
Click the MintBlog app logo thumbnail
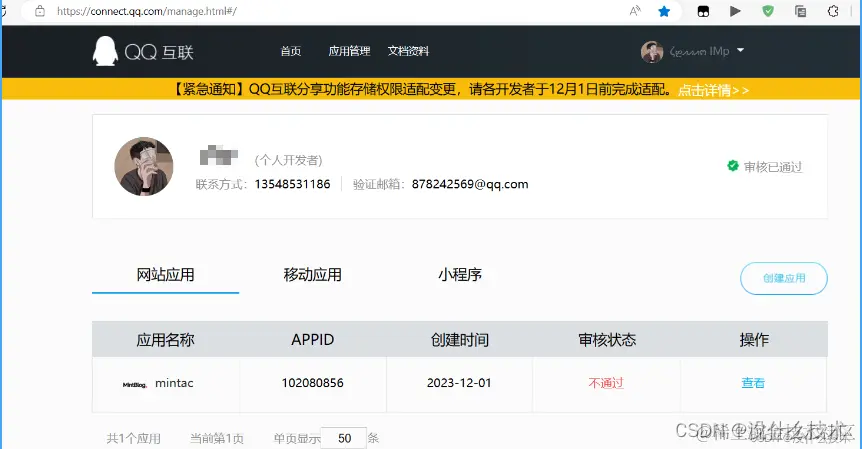pyautogui.click(x=135, y=385)
